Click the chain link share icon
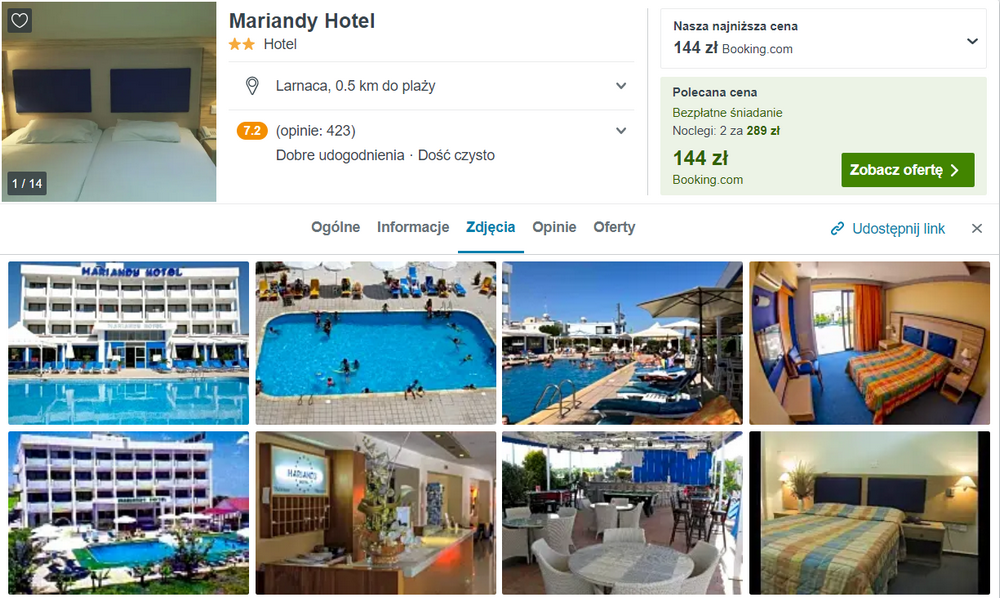The height and width of the screenshot is (598, 1000). tap(837, 229)
